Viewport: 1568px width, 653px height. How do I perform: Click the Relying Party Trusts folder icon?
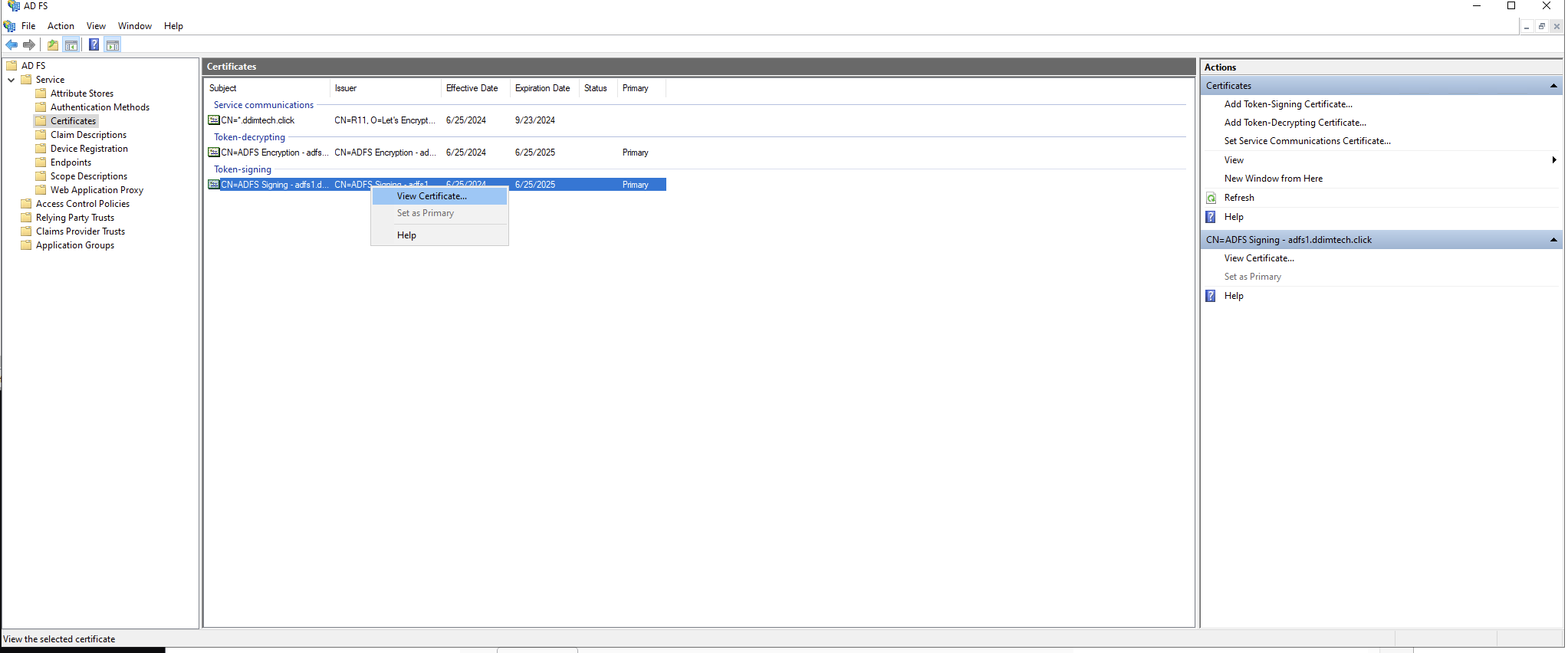(26, 218)
